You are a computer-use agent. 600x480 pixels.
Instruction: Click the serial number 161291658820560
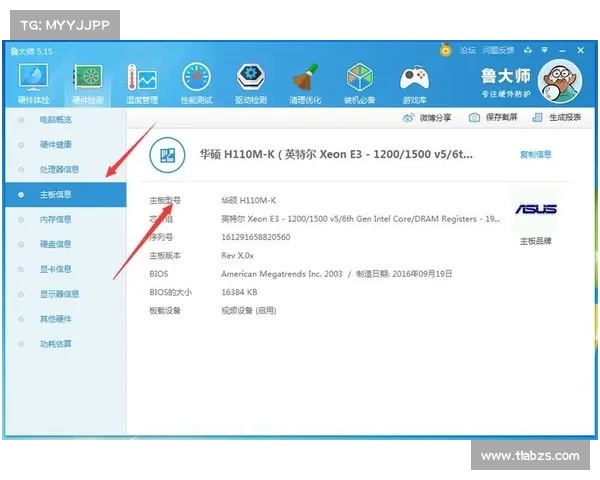click(256, 237)
